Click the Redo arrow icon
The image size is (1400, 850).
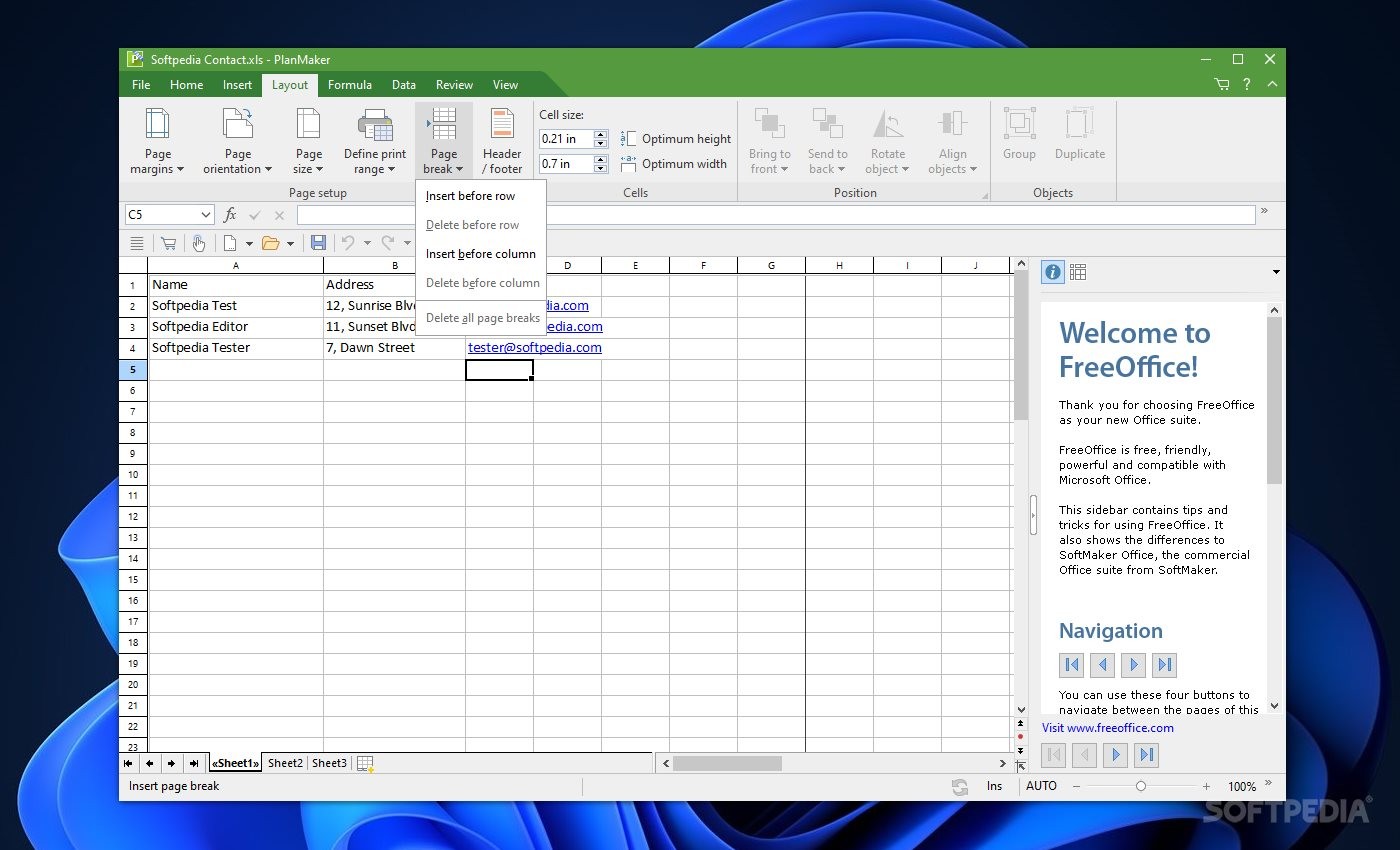(388, 243)
